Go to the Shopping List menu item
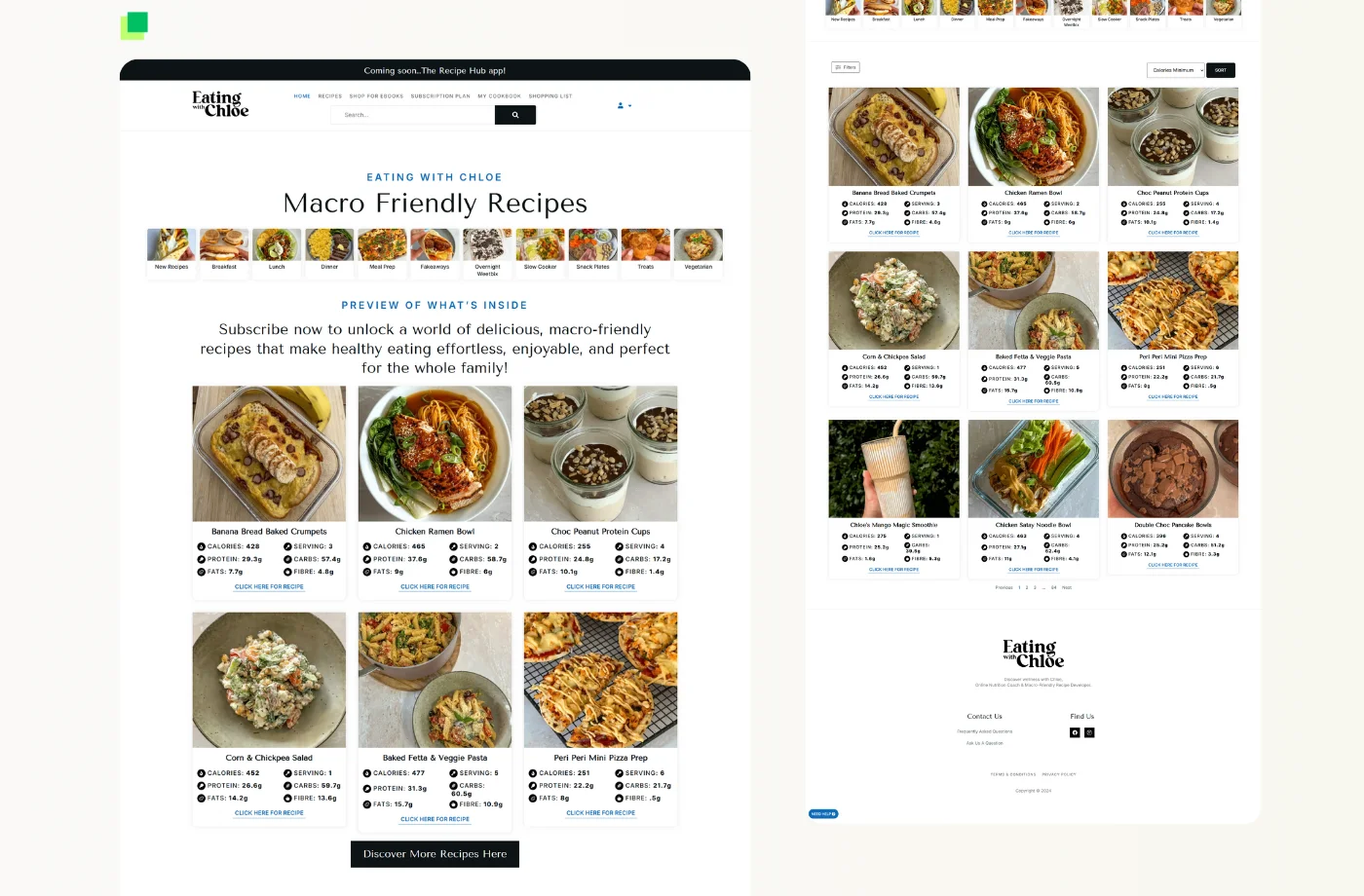 click(550, 96)
